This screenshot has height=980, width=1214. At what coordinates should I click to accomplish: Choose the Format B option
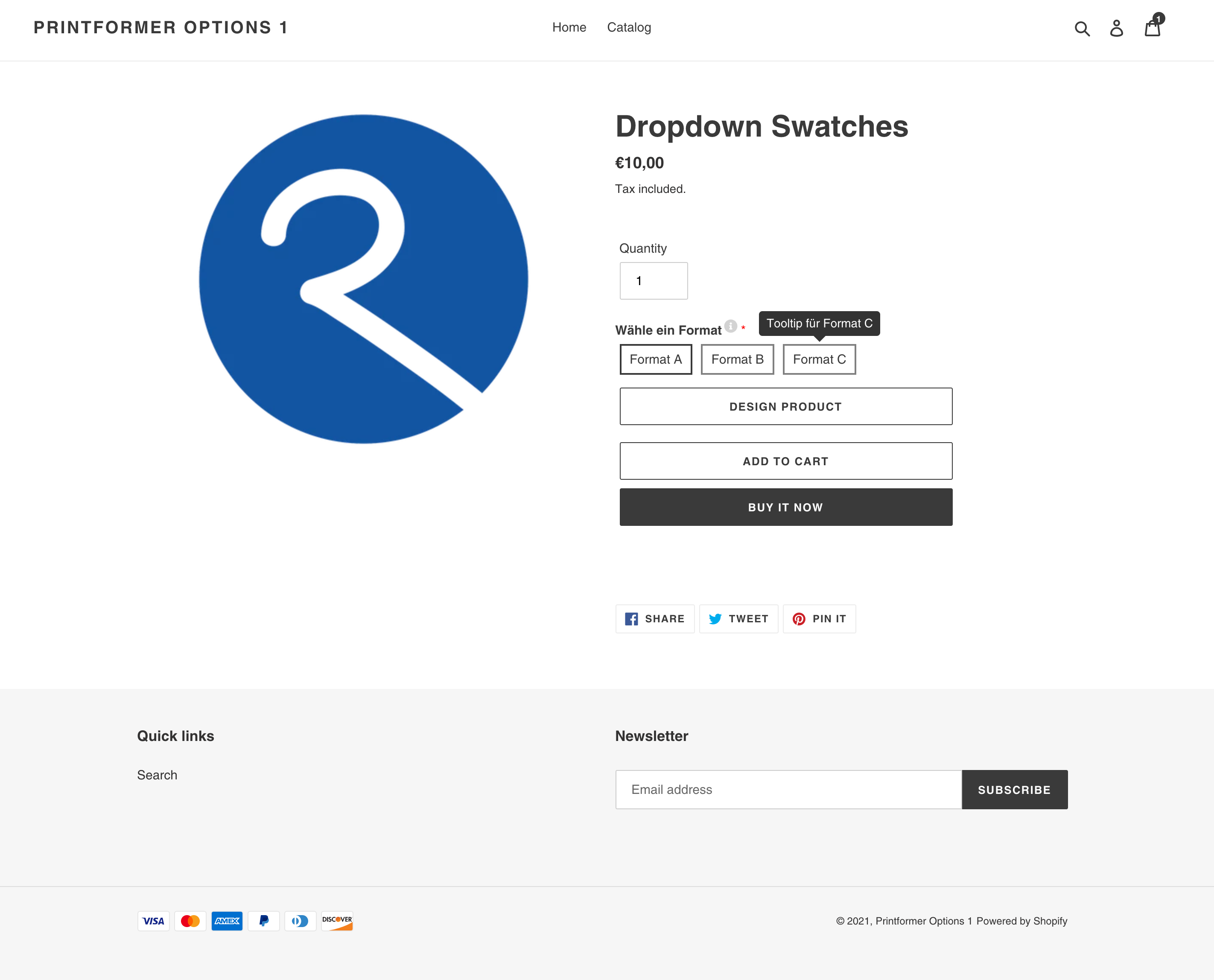pyautogui.click(x=737, y=359)
